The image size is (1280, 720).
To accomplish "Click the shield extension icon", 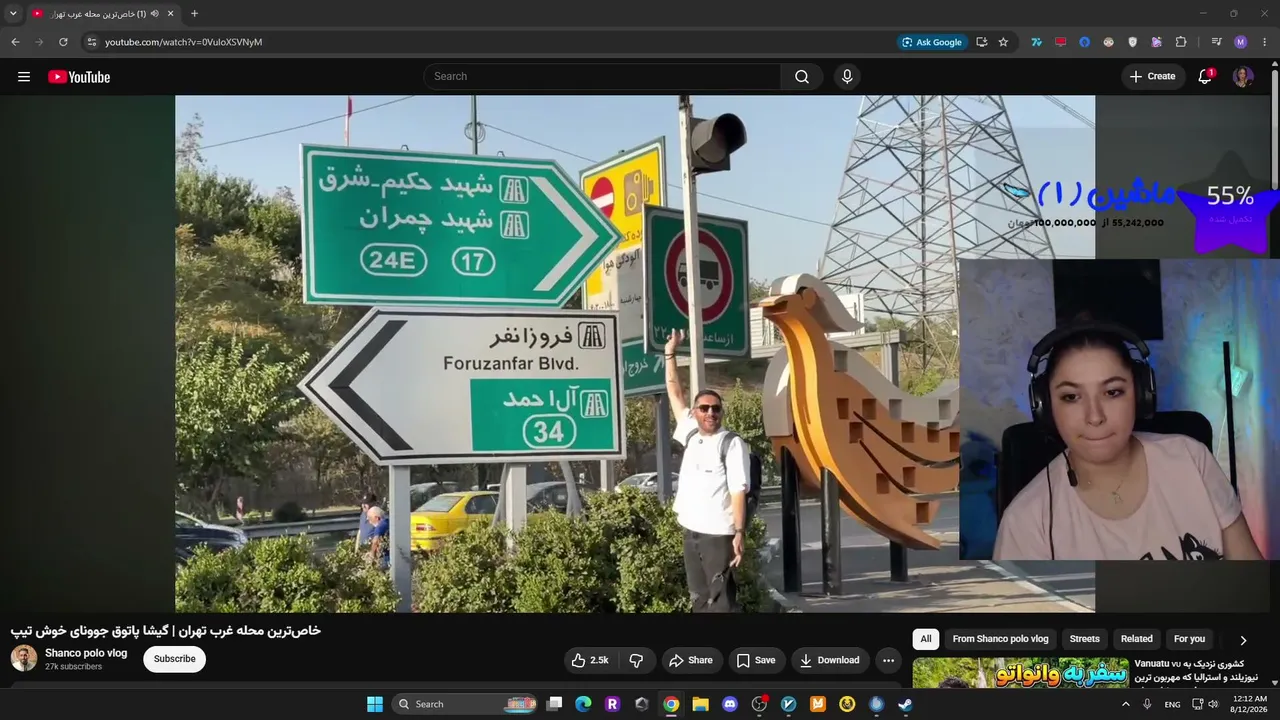I will pos(1133,42).
